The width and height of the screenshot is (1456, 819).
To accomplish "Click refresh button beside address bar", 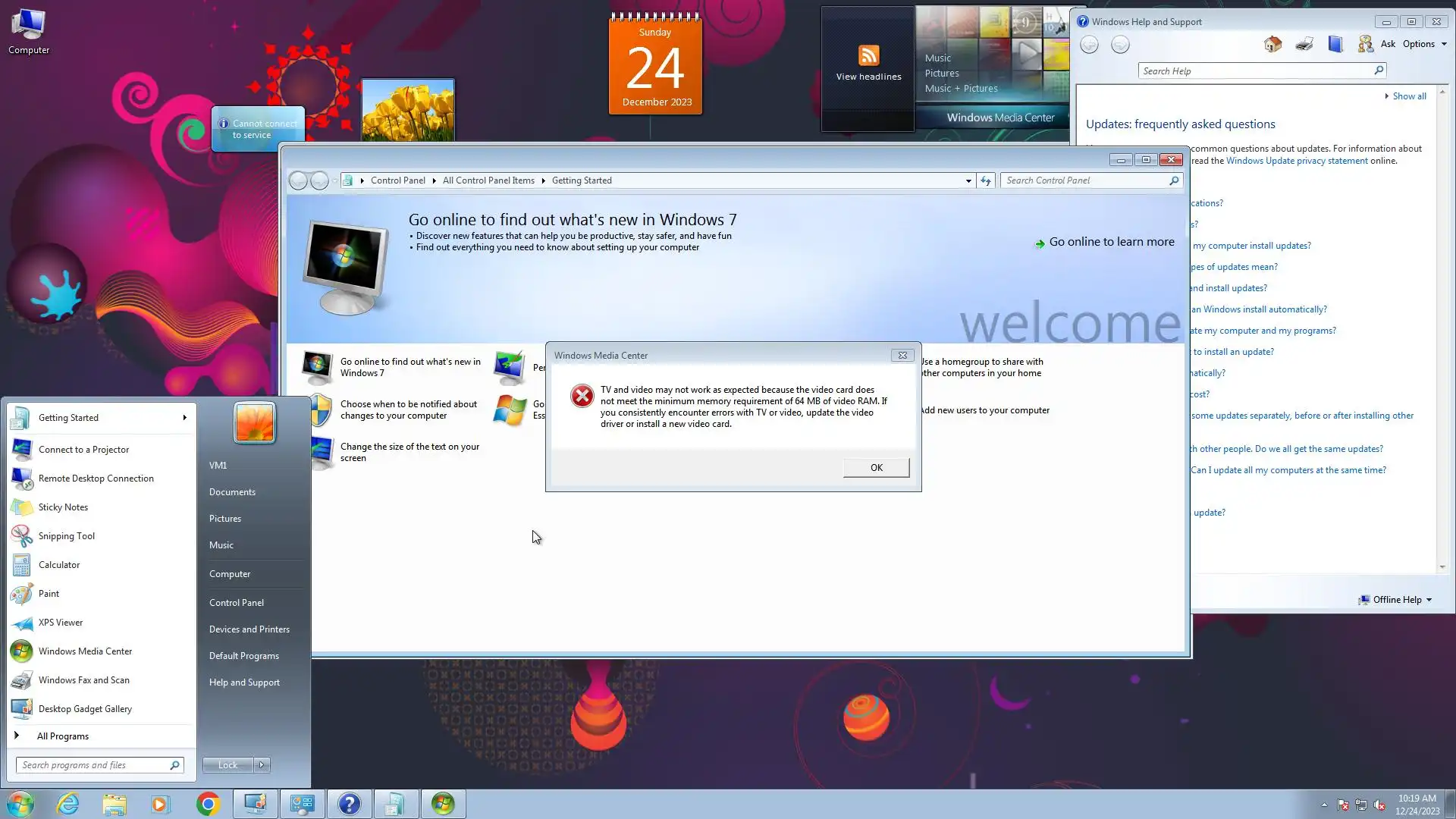I will click(985, 180).
